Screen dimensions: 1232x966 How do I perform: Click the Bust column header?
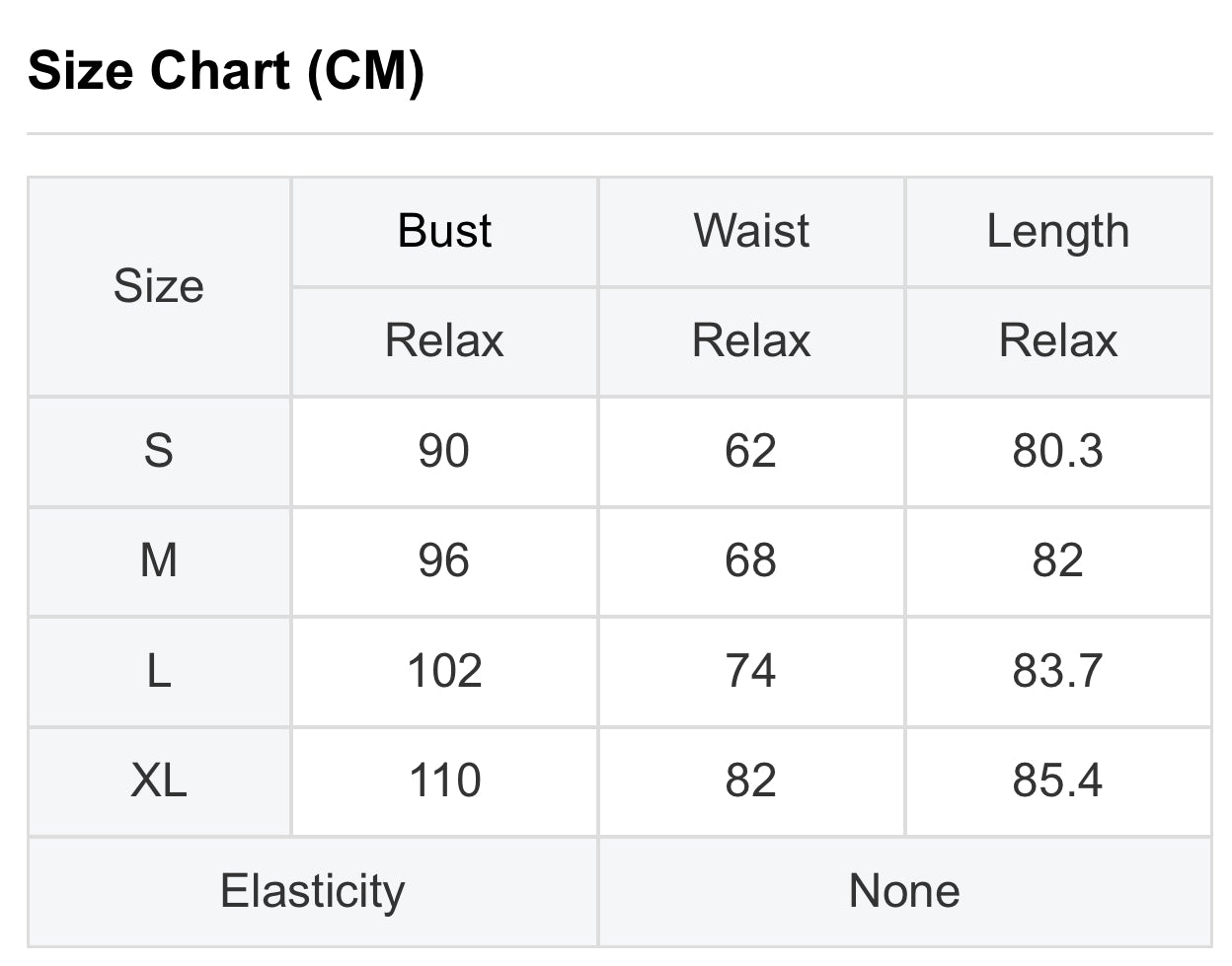444,231
